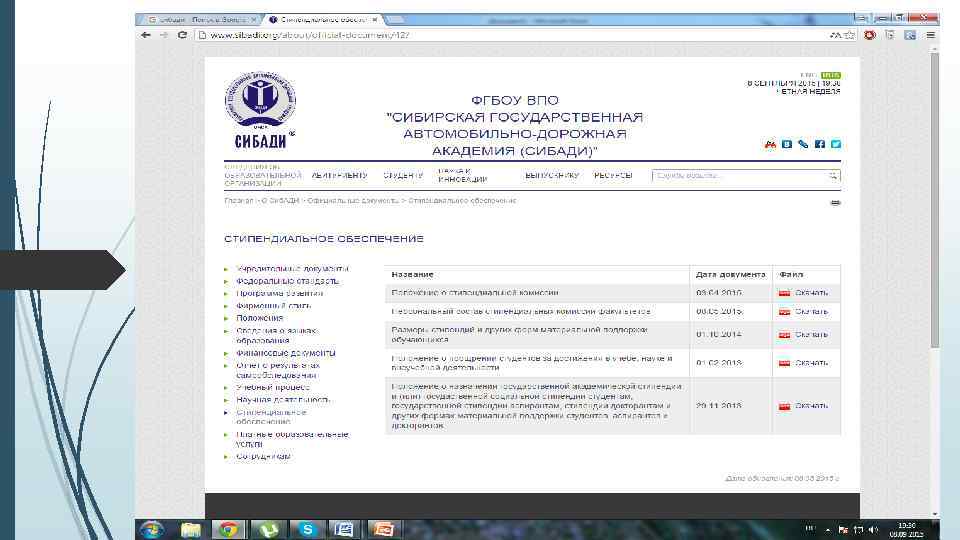Click the SibADI logo
The height and width of the screenshot is (540, 960).
tap(260, 110)
